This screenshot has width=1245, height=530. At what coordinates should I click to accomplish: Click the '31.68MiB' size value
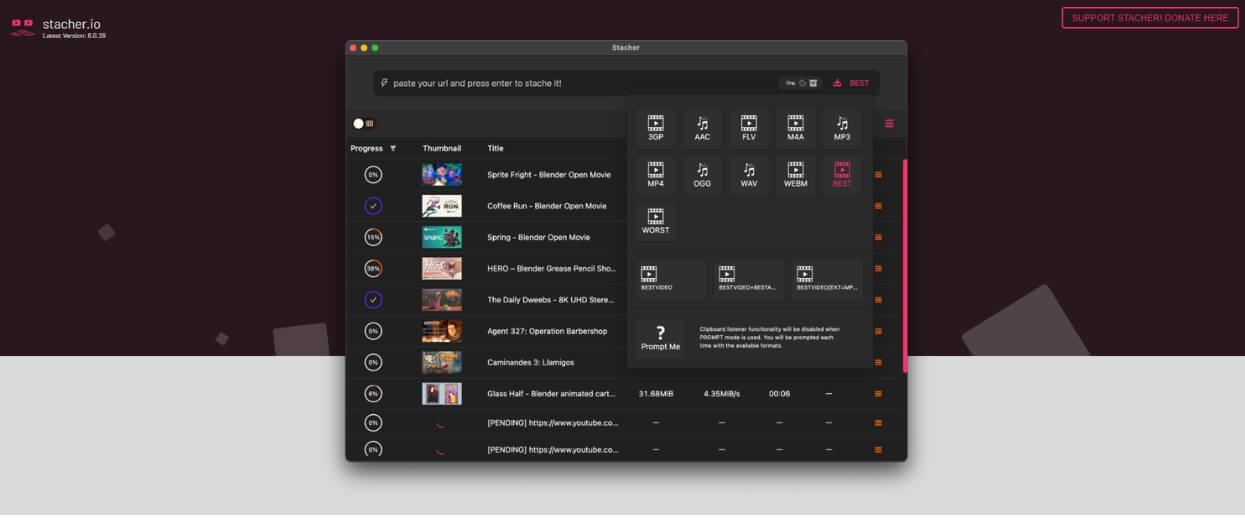tap(656, 394)
